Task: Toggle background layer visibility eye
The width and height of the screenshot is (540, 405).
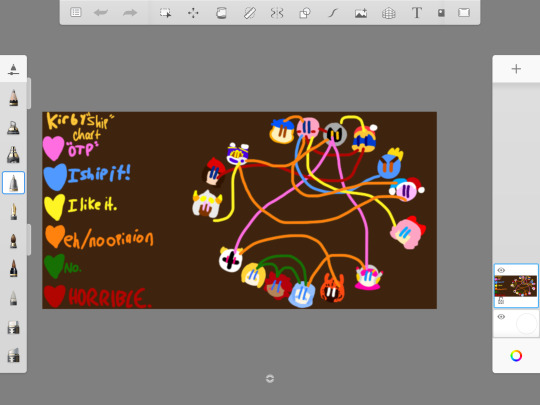Action: coord(501,316)
